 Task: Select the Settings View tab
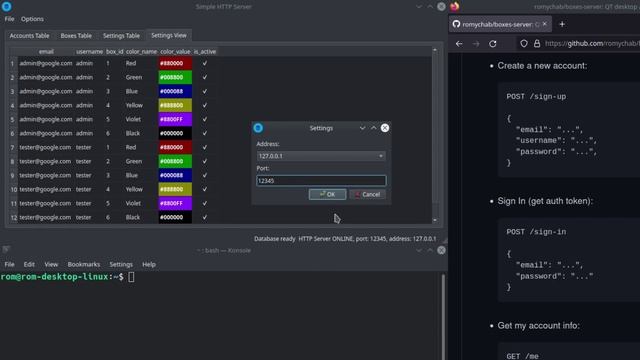pos(169,36)
